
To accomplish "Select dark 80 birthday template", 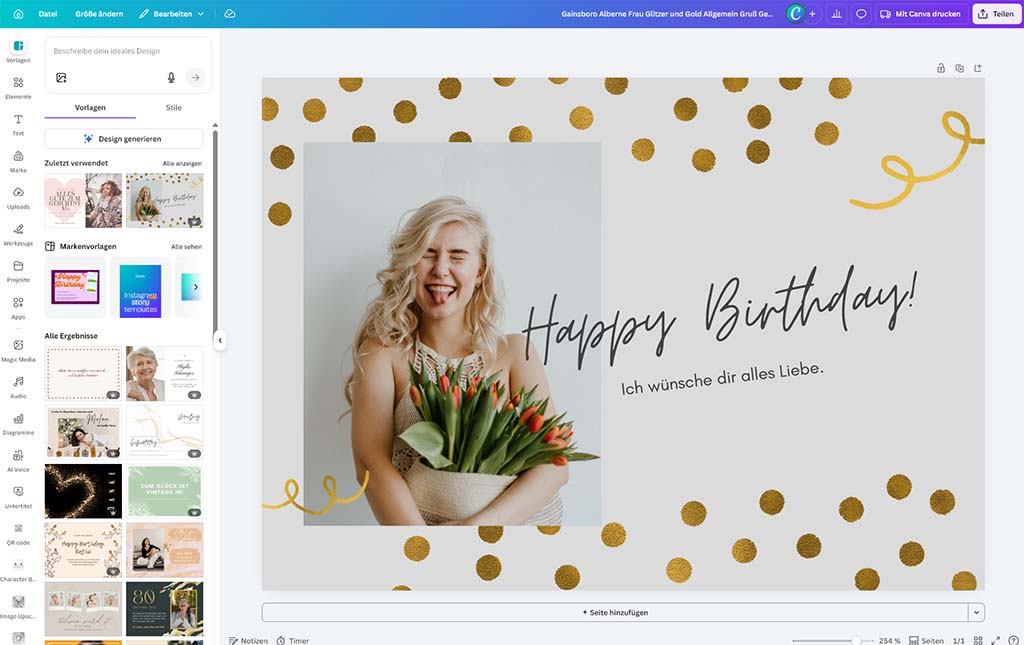I will pyautogui.click(x=164, y=608).
